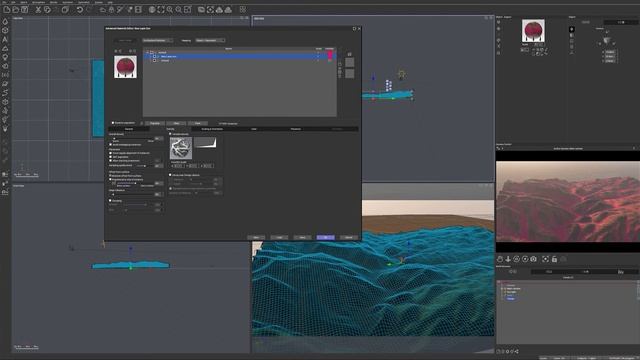Image resolution: width=640 pixels, height=360 pixels.
Task: Toggle Variable density checkbox
Action: pyautogui.click(x=171, y=134)
